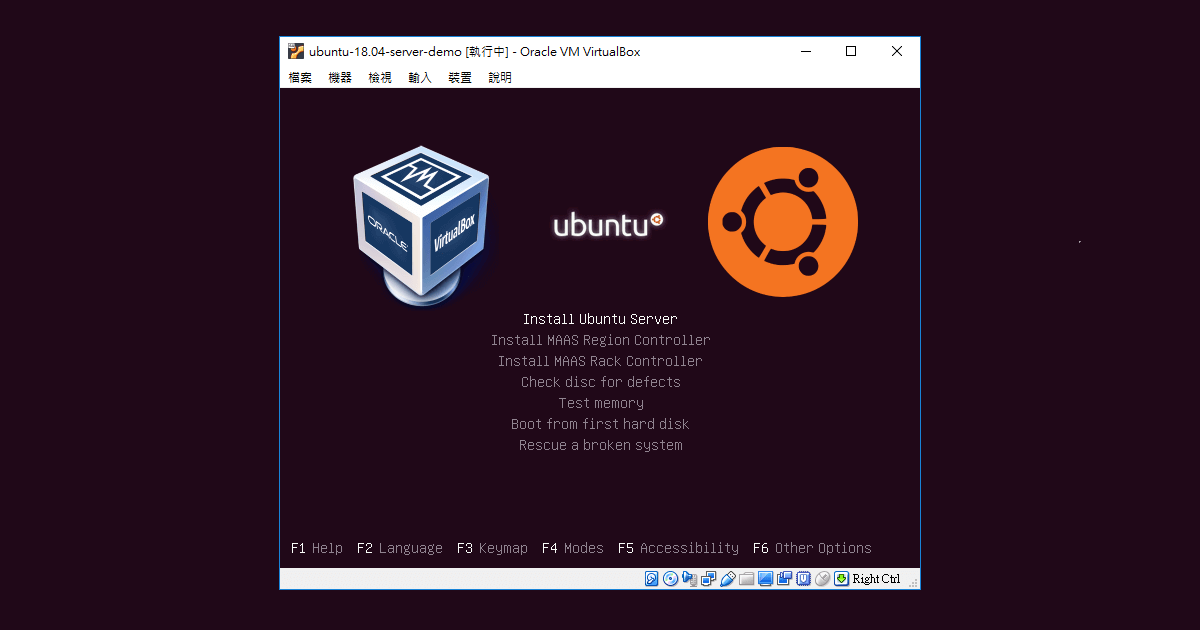Click the Right Ctrl host key label
Viewport: 1200px width, 630px height.
pyautogui.click(x=876, y=579)
